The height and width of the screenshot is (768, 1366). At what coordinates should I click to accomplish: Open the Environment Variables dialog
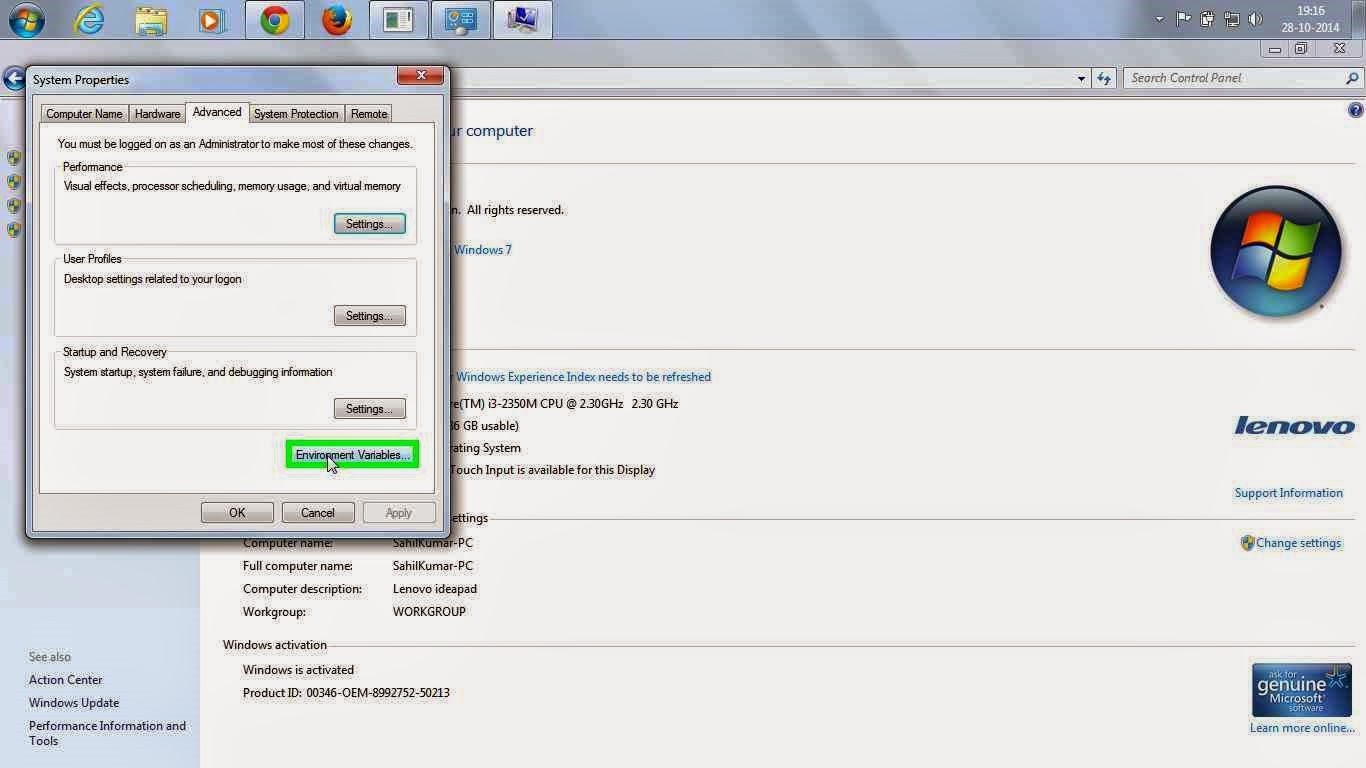352,455
